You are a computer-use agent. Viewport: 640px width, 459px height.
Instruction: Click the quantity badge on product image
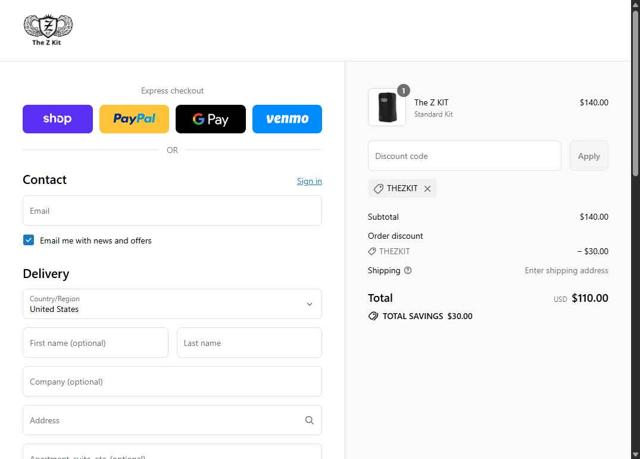(403, 91)
